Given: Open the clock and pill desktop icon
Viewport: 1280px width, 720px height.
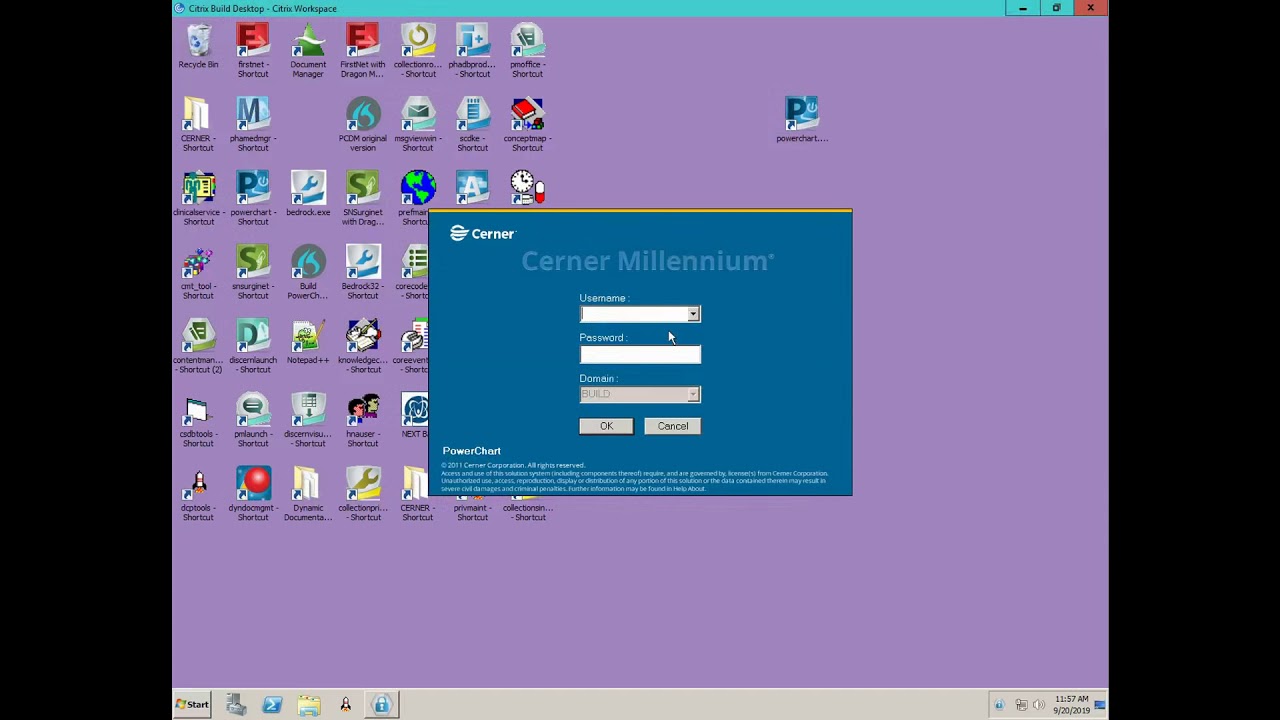Looking at the screenshot, I should click(x=527, y=186).
